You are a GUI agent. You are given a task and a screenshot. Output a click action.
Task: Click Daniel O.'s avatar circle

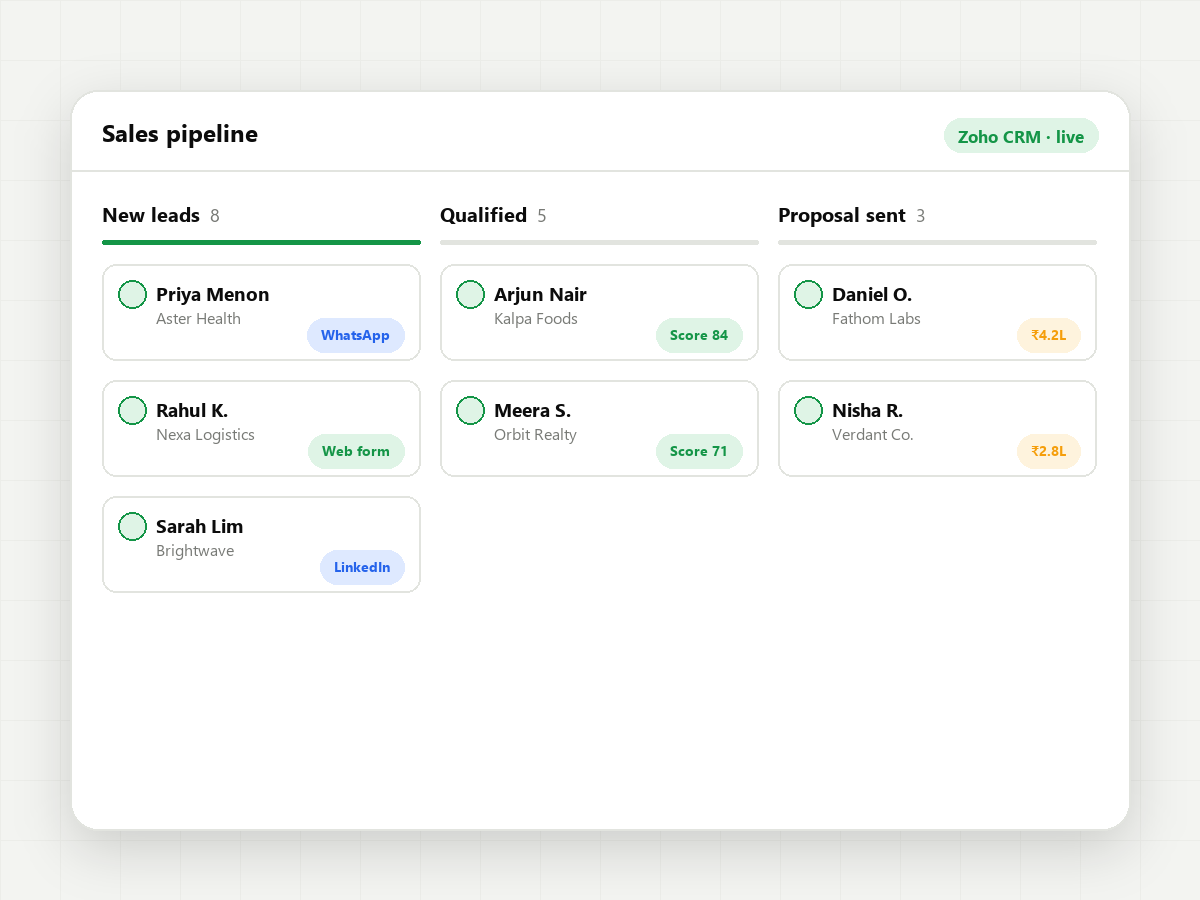pyautogui.click(x=808, y=295)
